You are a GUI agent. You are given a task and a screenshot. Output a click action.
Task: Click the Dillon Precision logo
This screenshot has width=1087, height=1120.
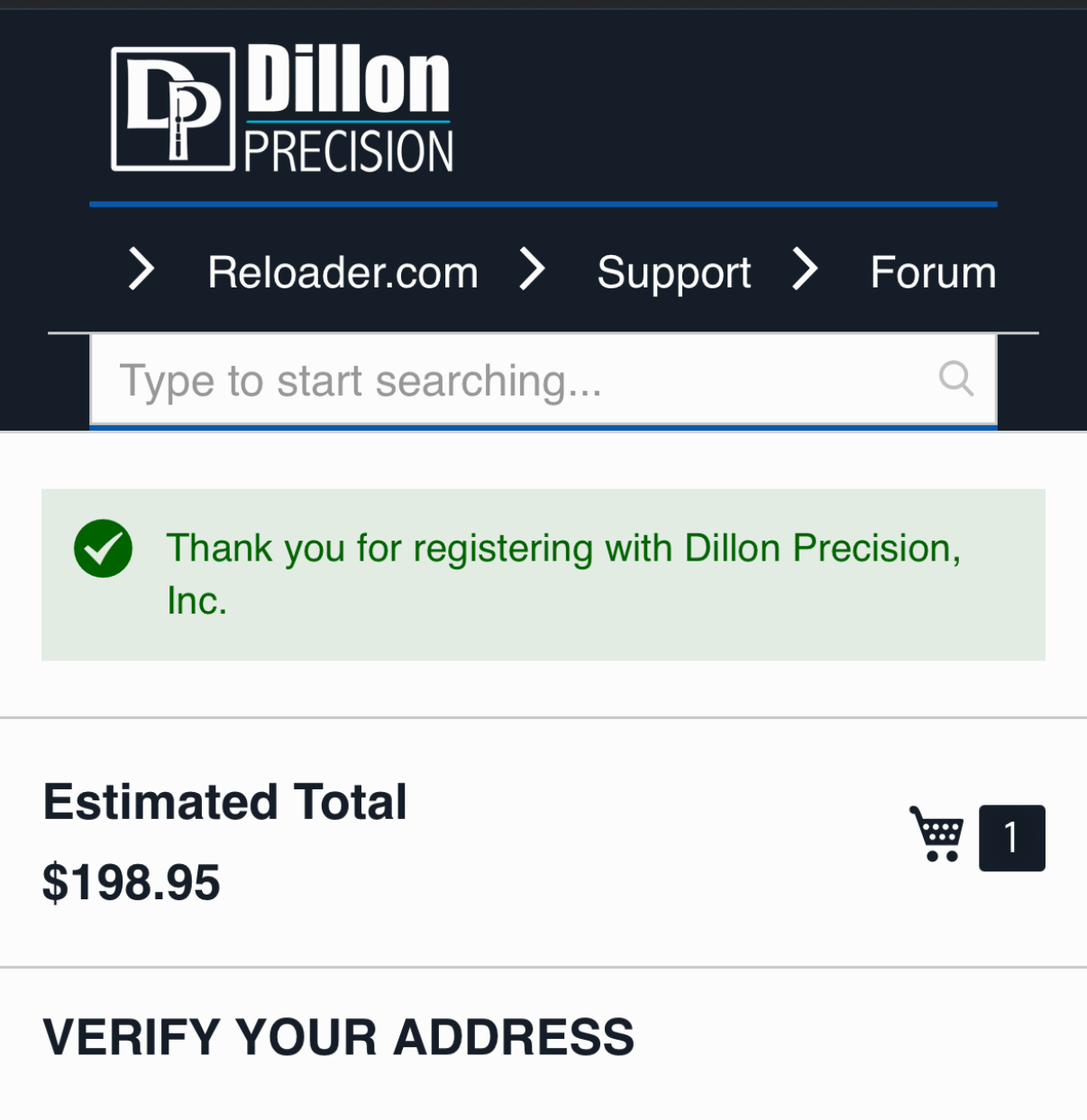(282, 109)
